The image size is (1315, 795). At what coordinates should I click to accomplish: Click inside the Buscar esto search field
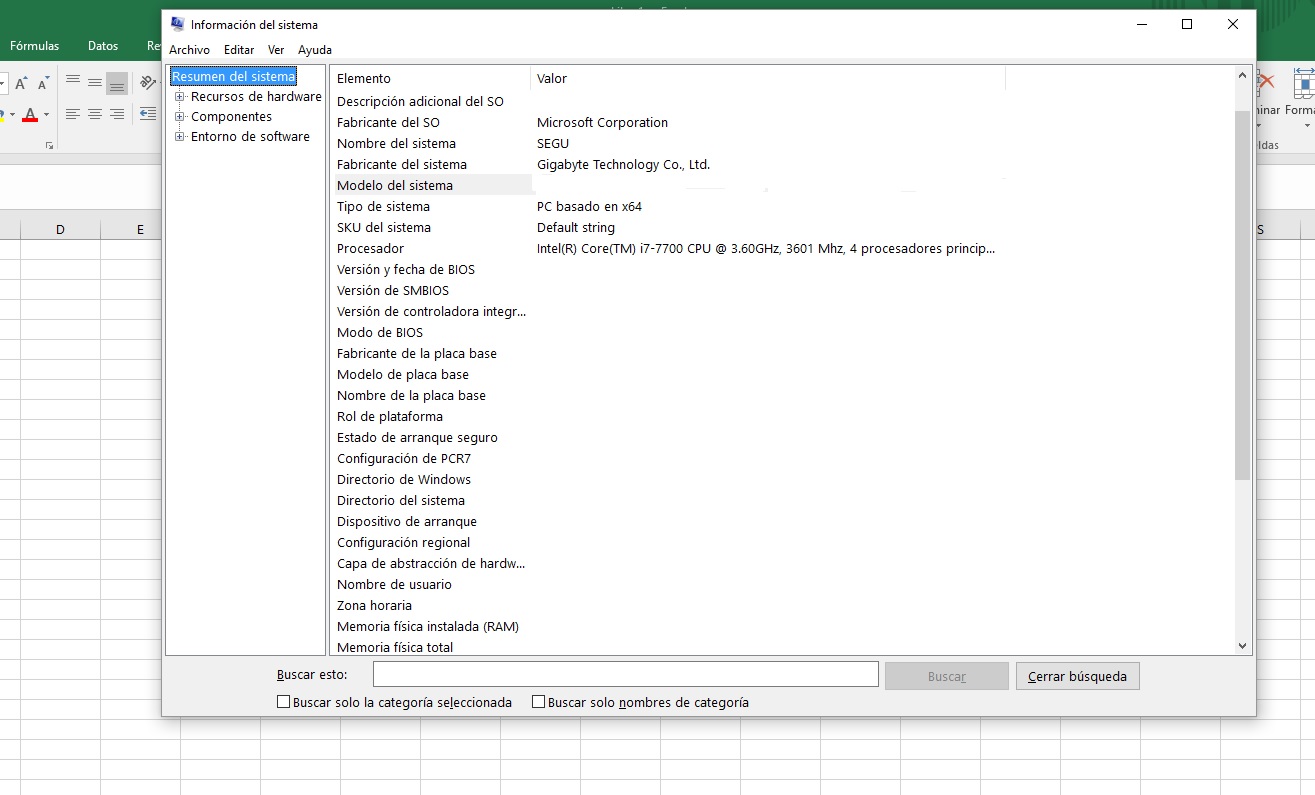click(x=625, y=674)
